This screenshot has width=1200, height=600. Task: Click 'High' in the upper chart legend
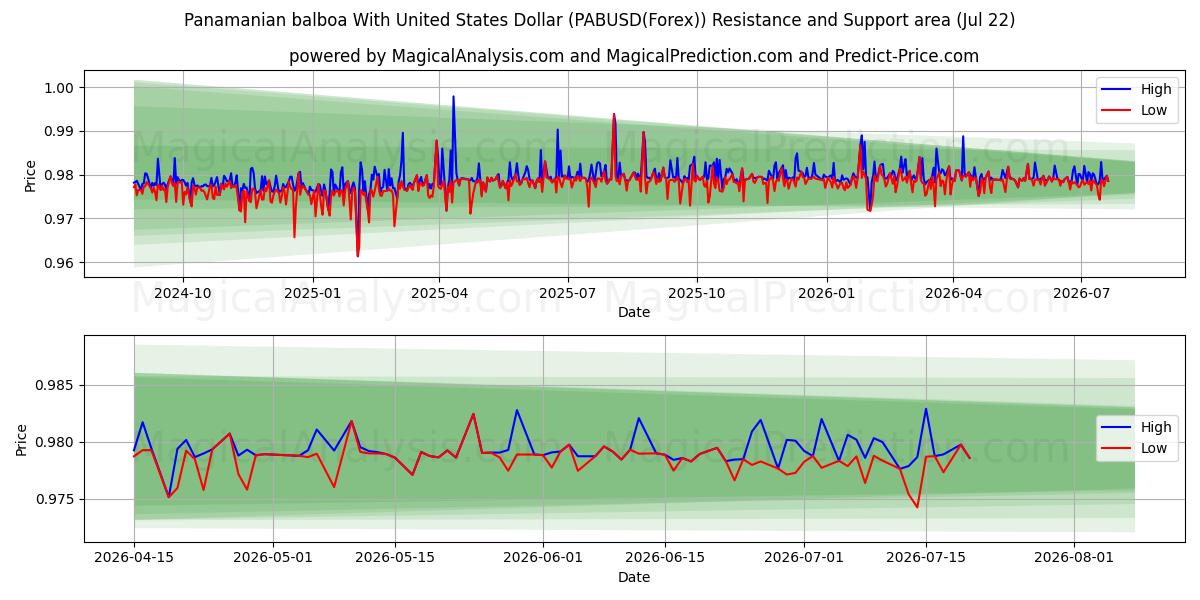pyautogui.click(x=1156, y=89)
